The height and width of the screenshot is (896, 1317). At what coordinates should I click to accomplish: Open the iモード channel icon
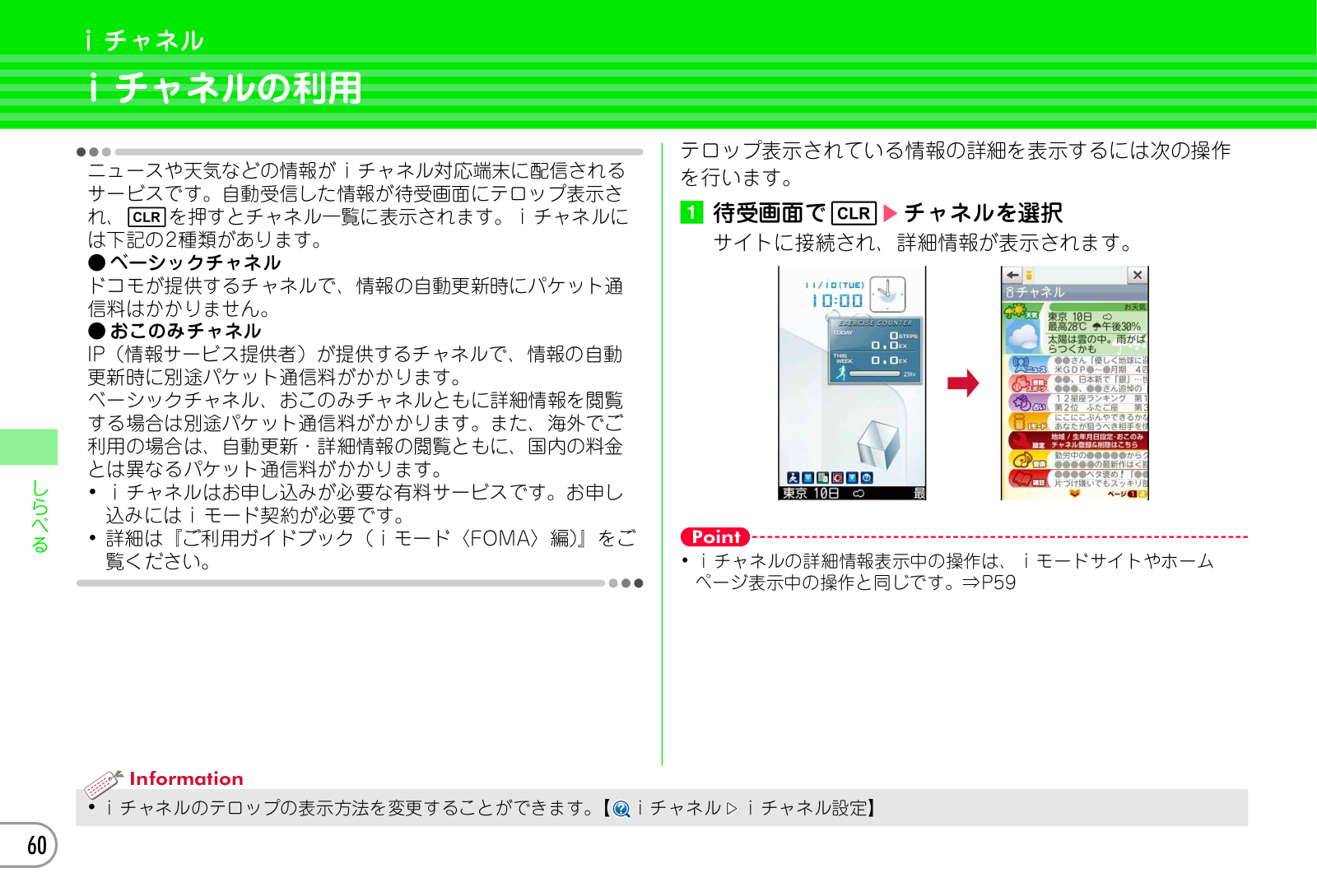click(x=1028, y=423)
